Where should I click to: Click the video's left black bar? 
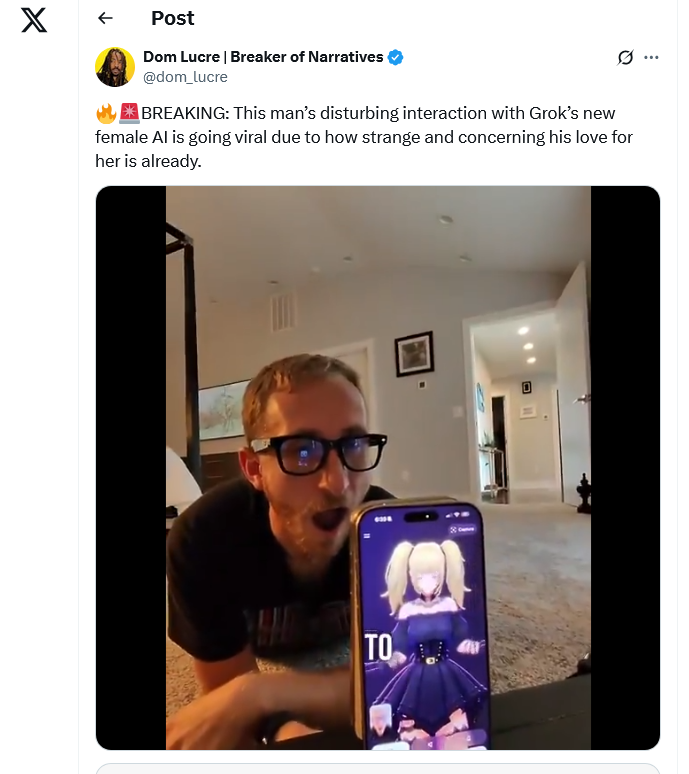(131, 467)
